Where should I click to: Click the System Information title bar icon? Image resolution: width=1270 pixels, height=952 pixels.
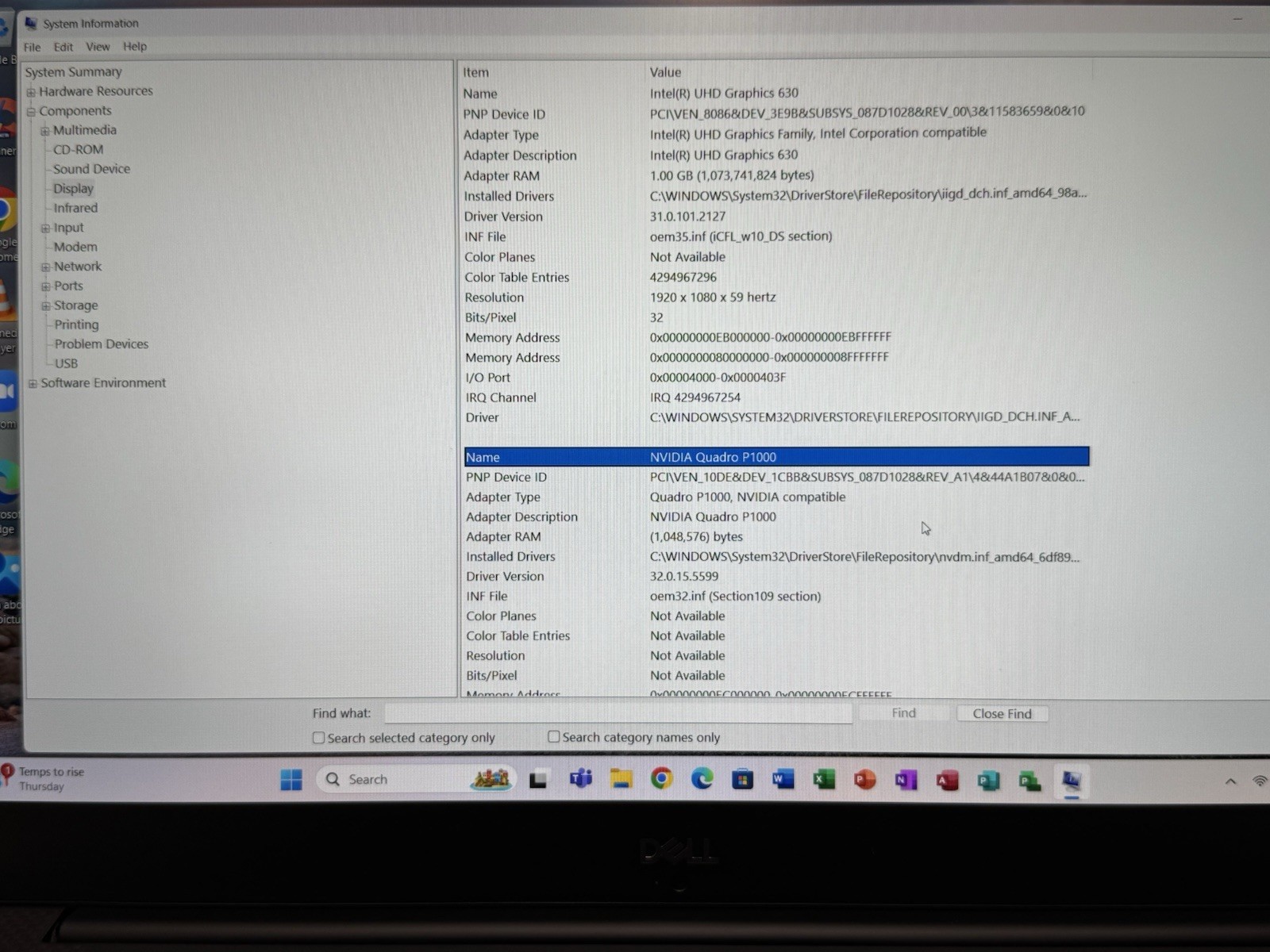31,23
